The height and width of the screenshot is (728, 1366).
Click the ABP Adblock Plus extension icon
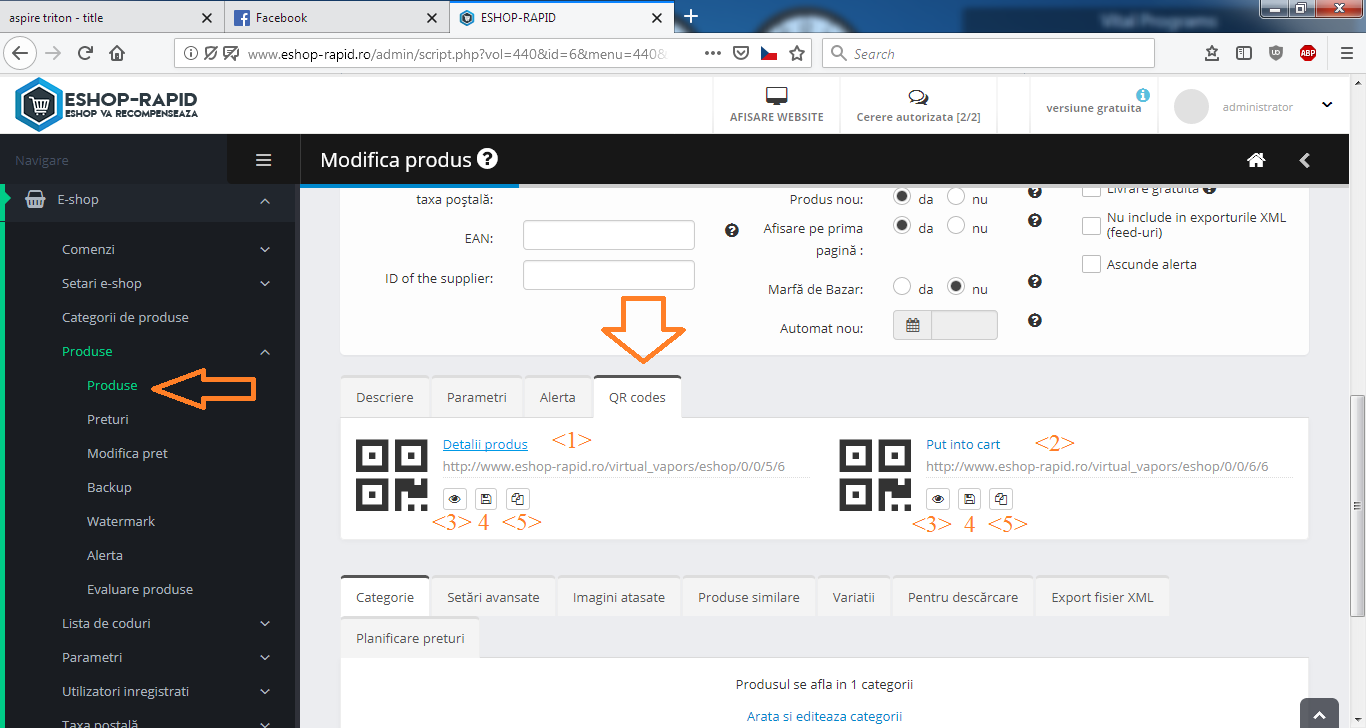point(1308,53)
